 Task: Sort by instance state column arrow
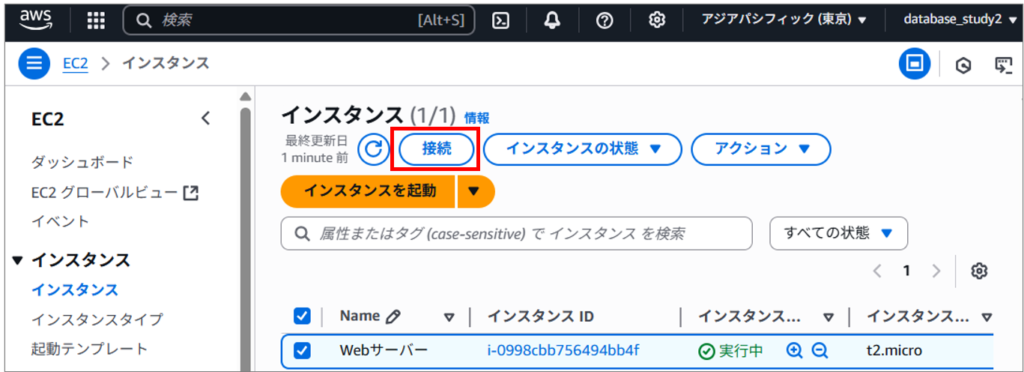(x=829, y=317)
